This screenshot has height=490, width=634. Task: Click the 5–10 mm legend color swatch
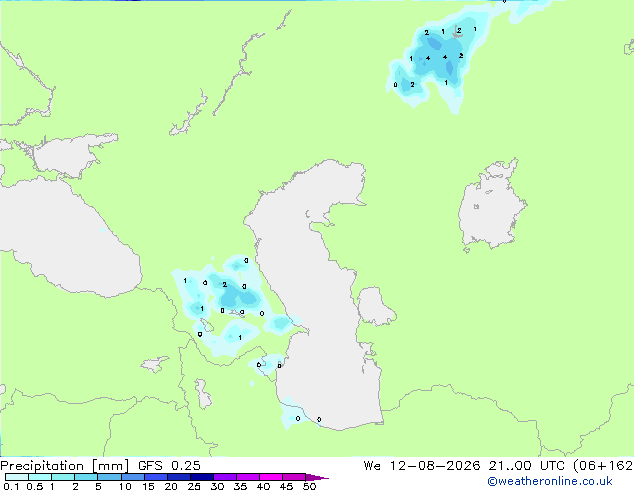110,477
